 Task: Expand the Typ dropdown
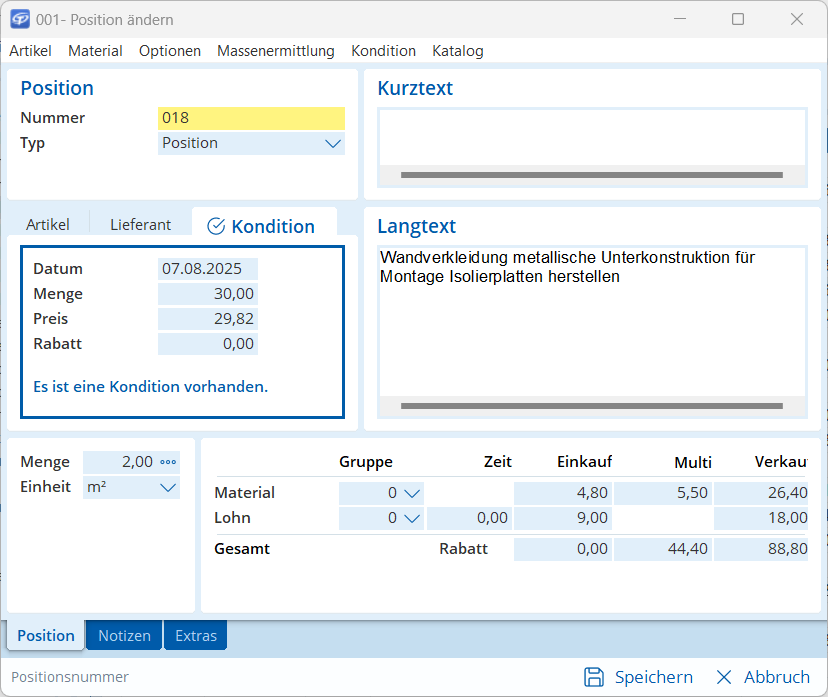tap(333, 143)
